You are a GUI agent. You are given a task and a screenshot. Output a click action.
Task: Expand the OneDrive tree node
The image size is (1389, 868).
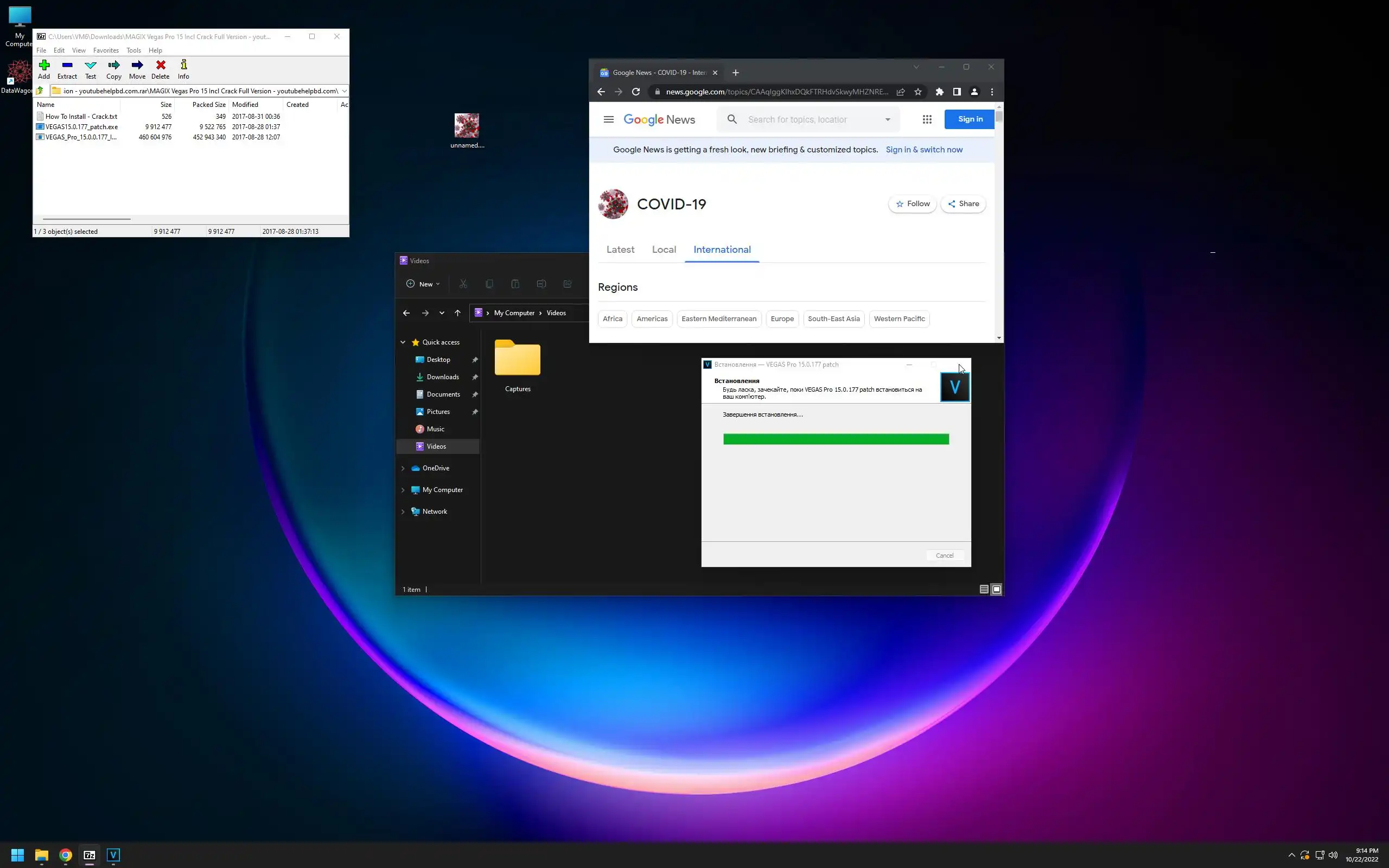[x=403, y=468]
